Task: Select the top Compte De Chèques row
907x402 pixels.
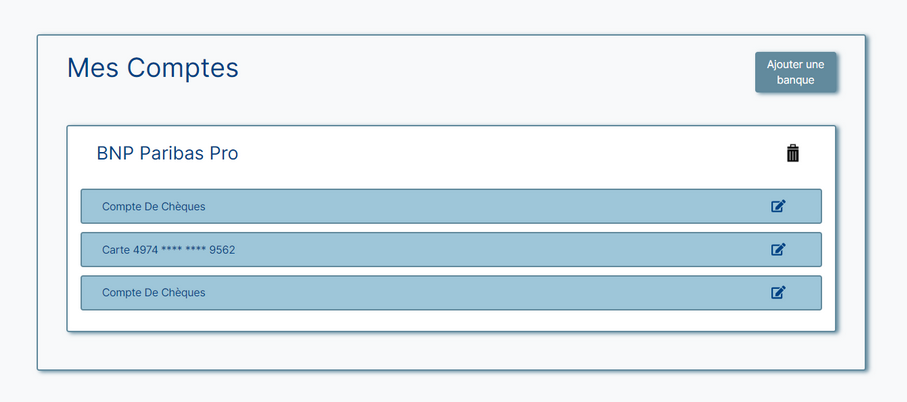Action: coord(451,206)
